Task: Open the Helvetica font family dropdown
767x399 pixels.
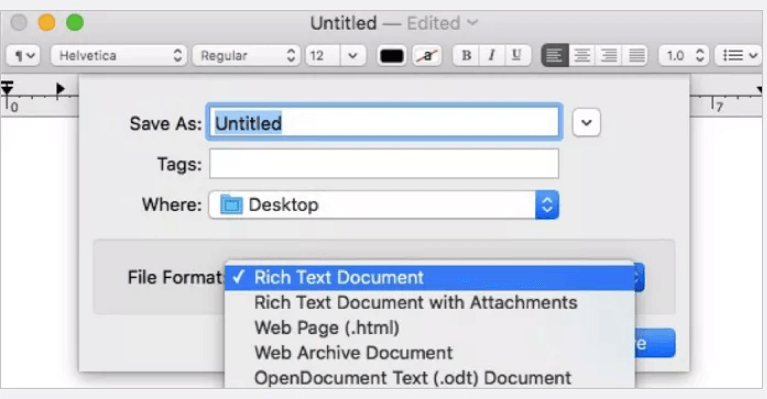Action: click(118, 56)
